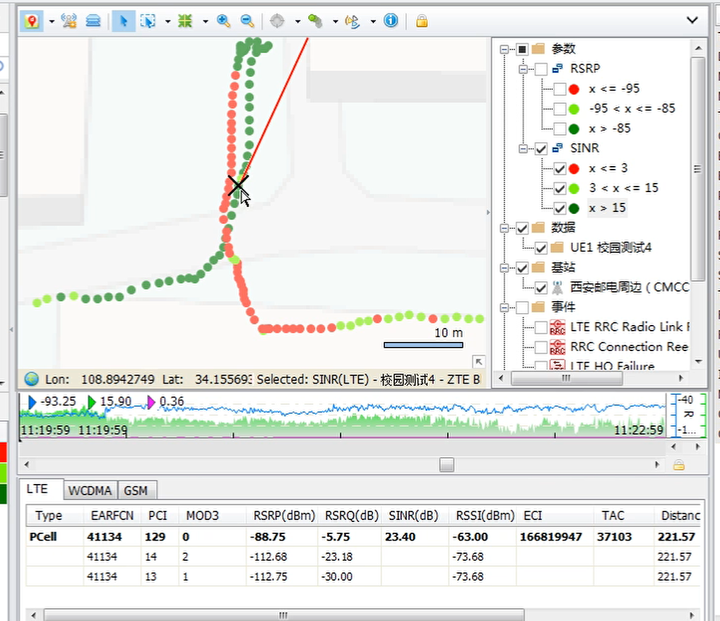Select the arrow pointer tool

pyautogui.click(x=123, y=20)
